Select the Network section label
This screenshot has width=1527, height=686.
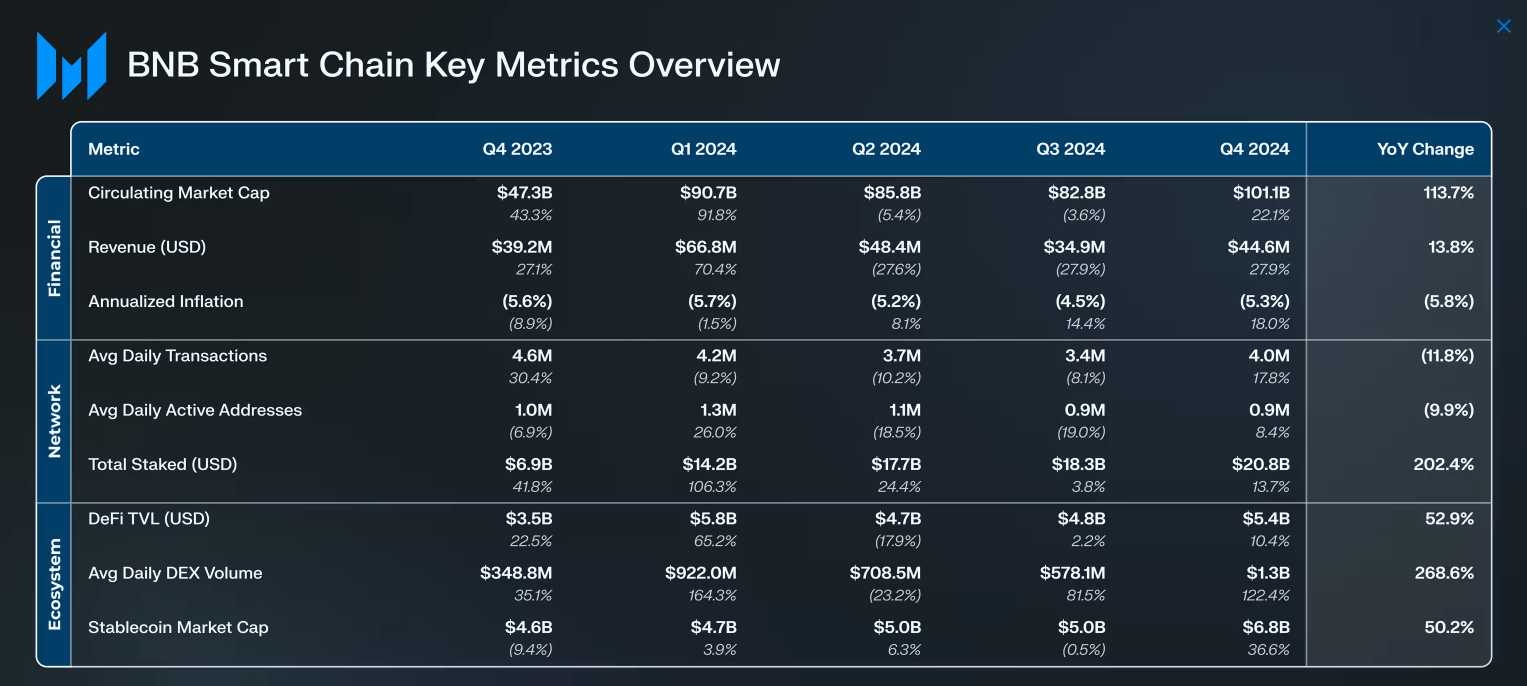coord(54,421)
